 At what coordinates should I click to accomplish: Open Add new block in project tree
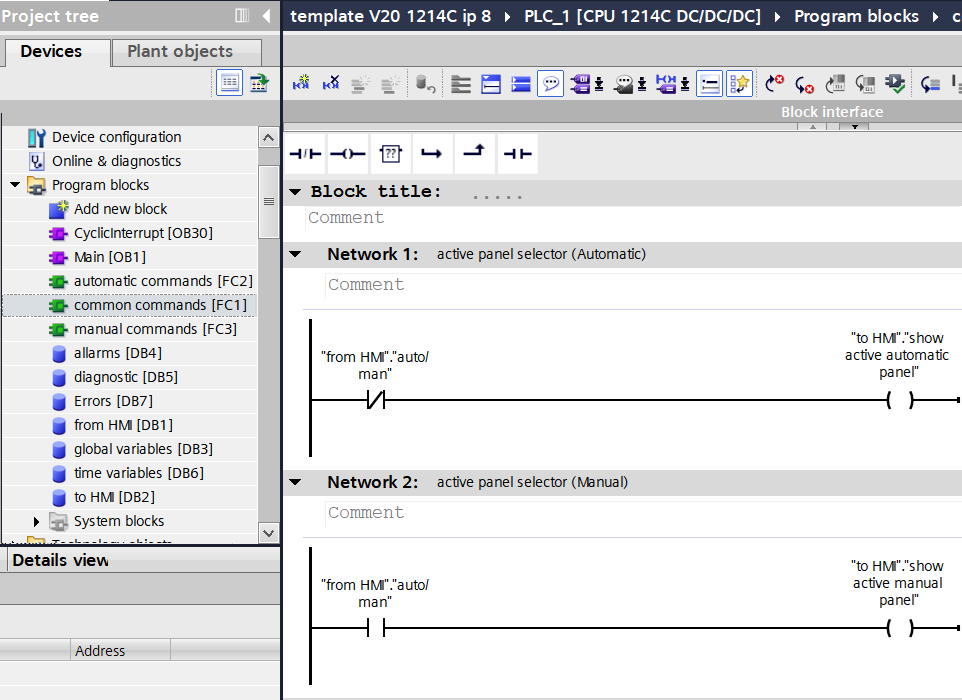(120, 209)
